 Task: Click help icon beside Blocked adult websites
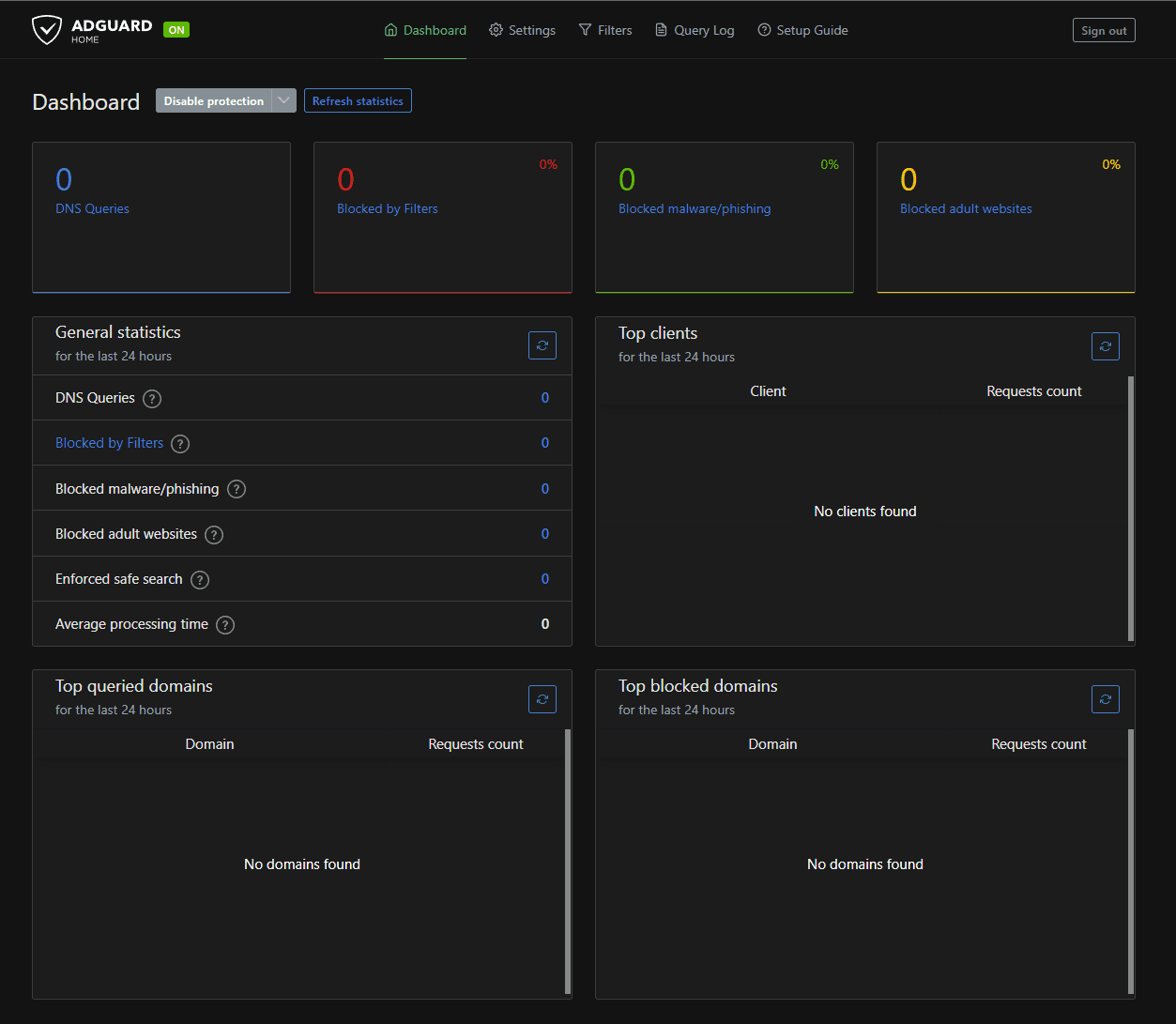pos(214,535)
